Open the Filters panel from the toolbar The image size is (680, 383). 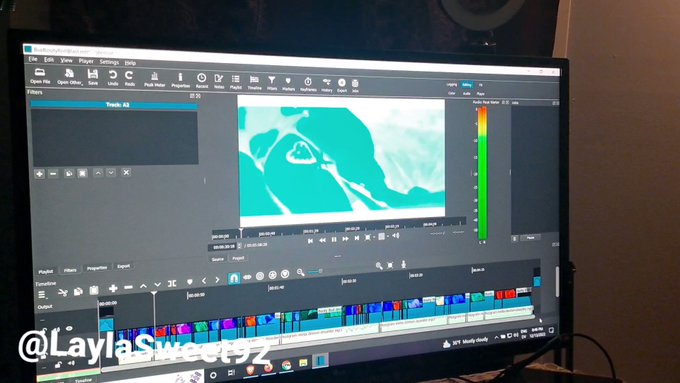pos(271,83)
